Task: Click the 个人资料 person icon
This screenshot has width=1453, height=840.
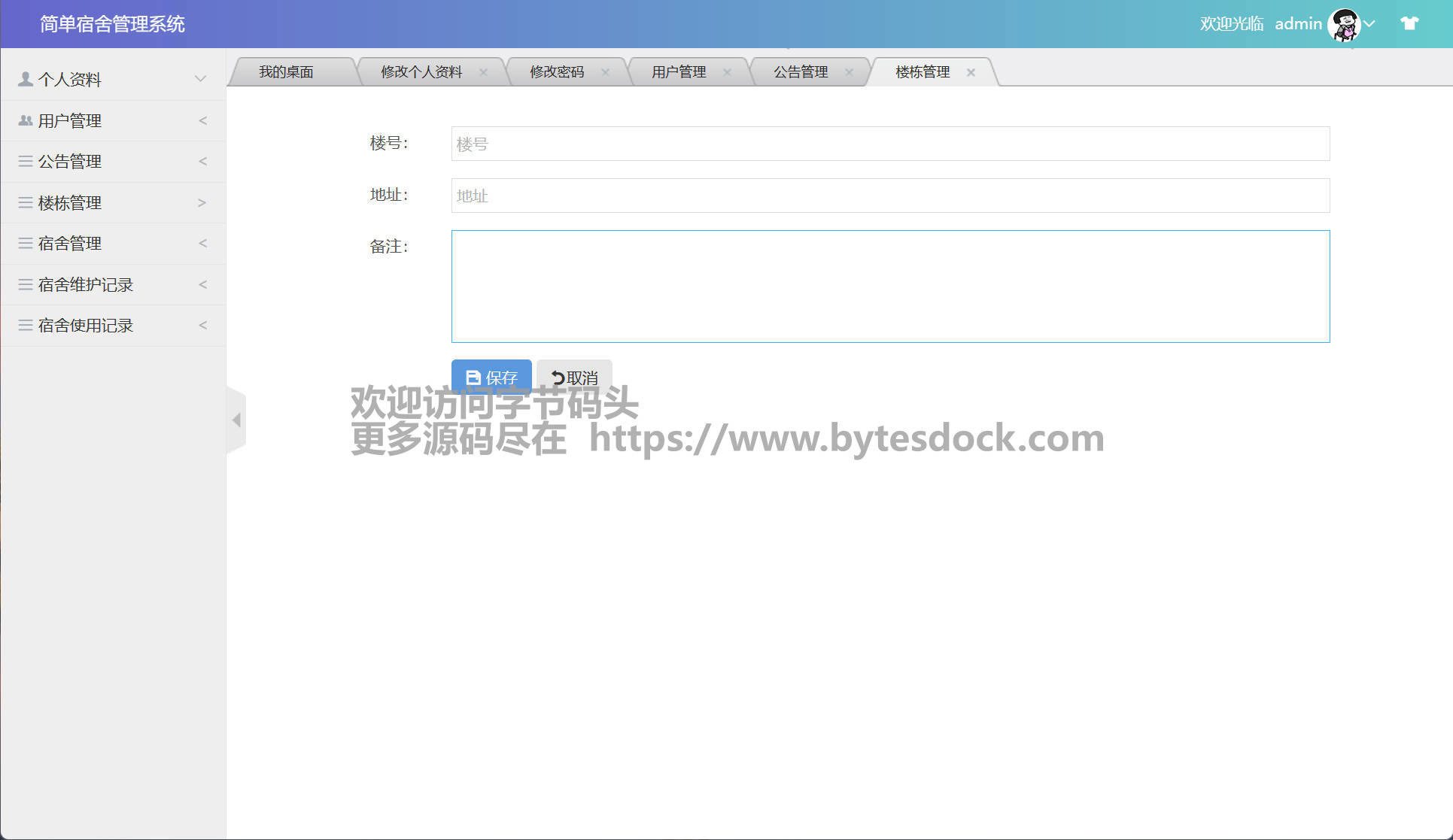Action: tap(26, 79)
